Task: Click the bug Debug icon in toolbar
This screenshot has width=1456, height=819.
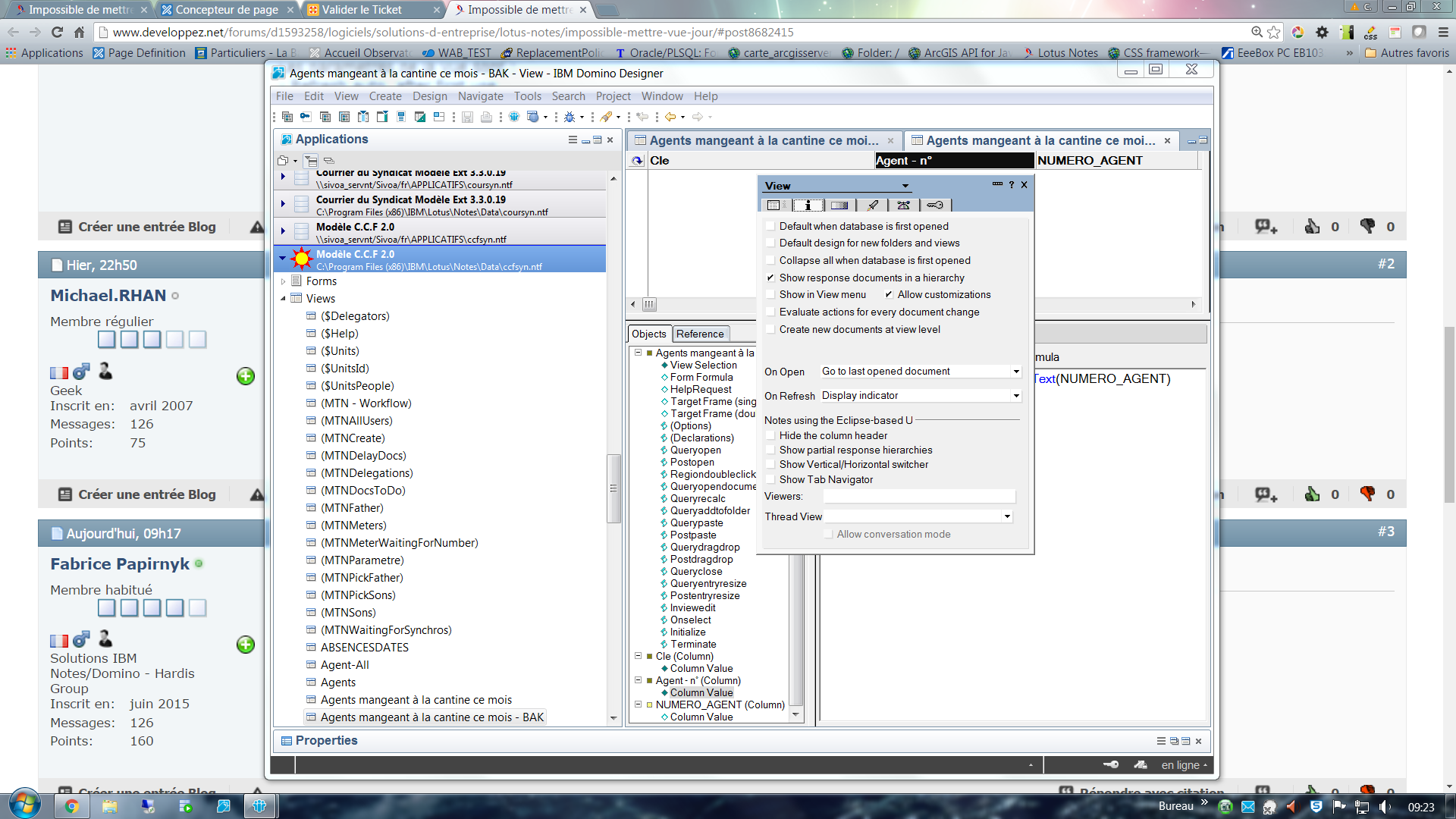Action: 570,117
